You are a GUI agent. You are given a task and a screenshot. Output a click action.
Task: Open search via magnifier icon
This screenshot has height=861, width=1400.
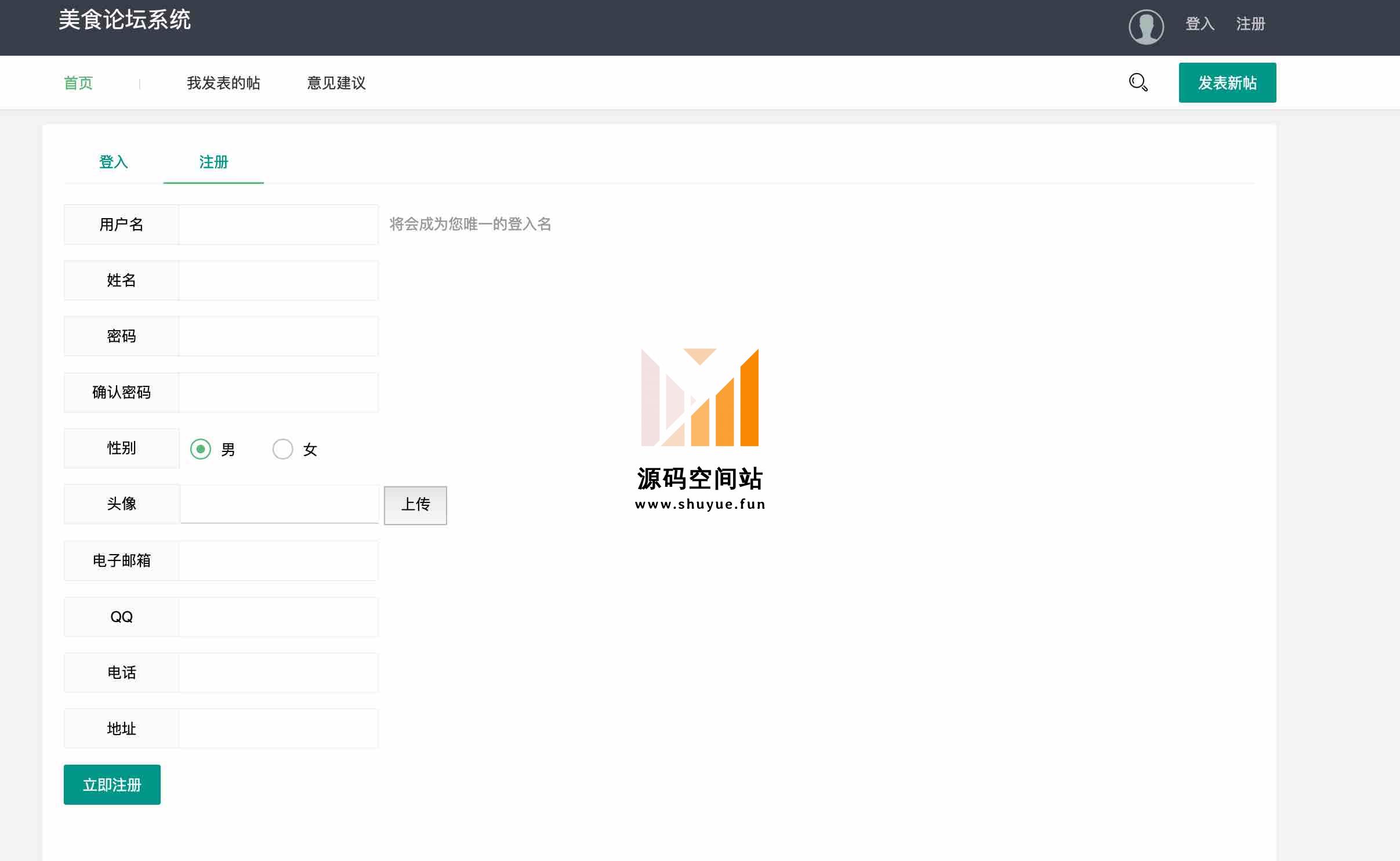[x=1138, y=82]
